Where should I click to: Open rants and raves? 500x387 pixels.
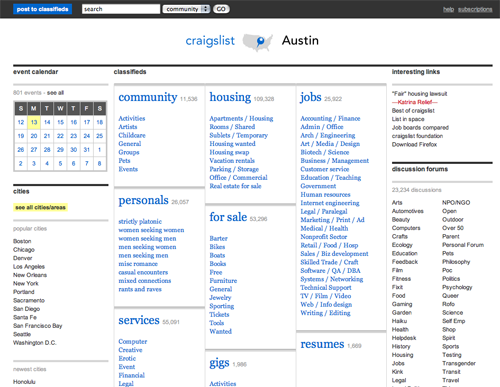[x=140, y=289]
